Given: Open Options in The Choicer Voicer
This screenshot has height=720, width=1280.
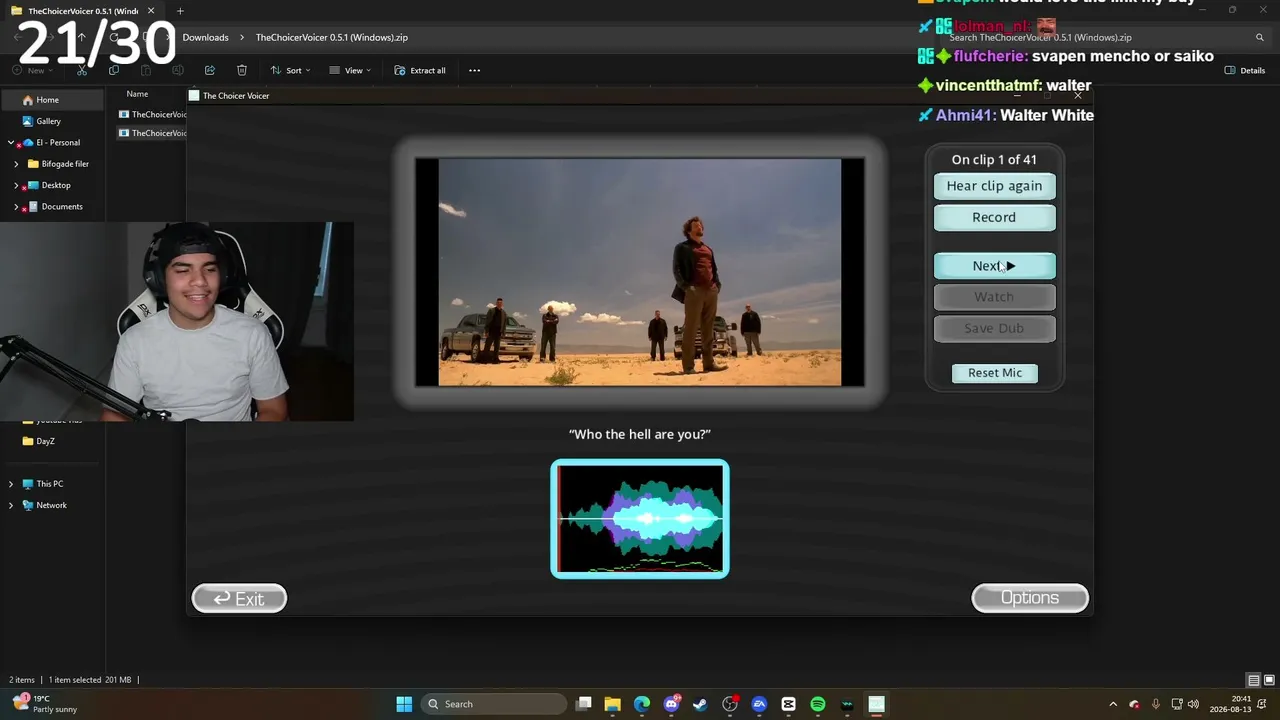Looking at the screenshot, I should [x=1030, y=598].
